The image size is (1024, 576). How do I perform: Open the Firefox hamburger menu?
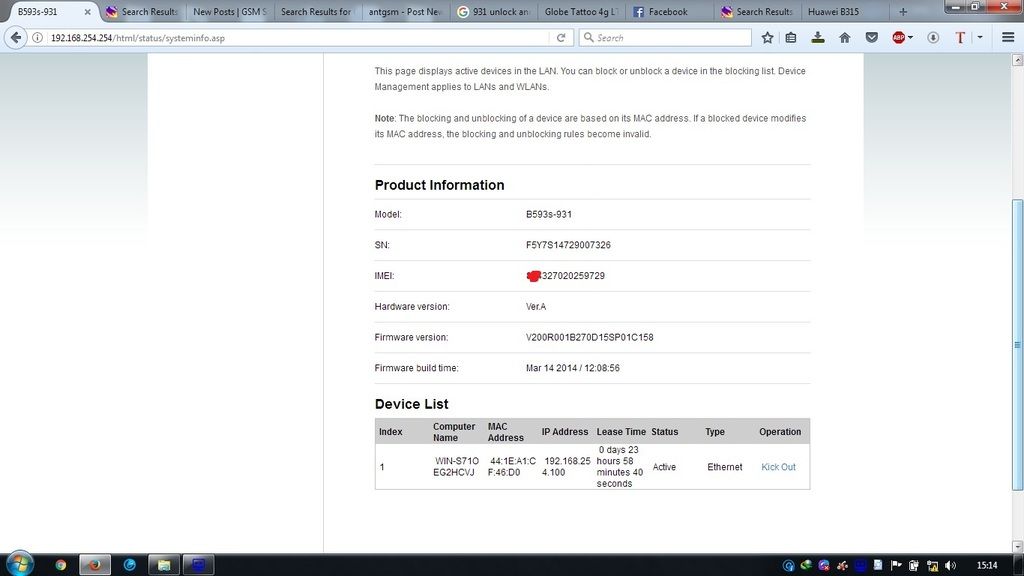(x=1007, y=38)
